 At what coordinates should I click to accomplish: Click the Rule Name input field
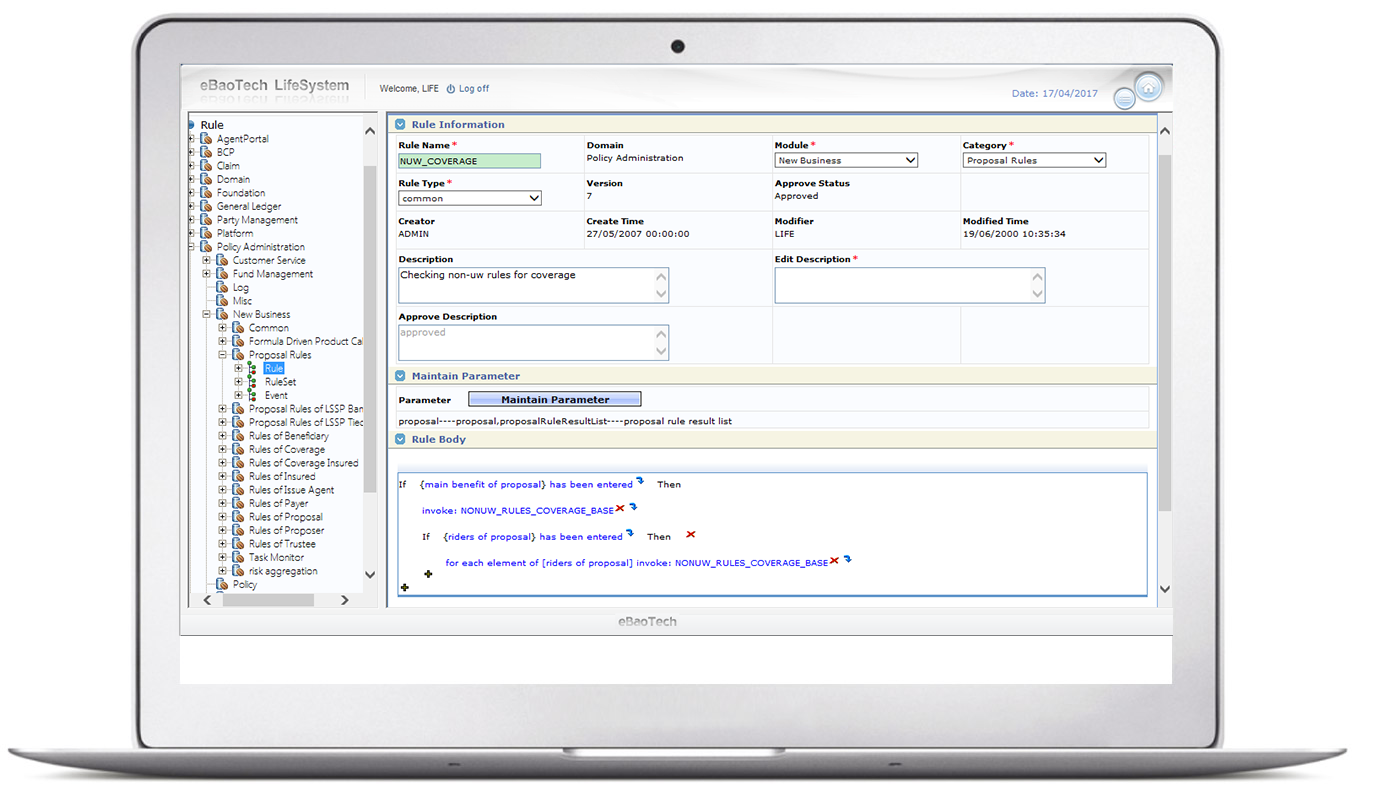click(x=470, y=161)
